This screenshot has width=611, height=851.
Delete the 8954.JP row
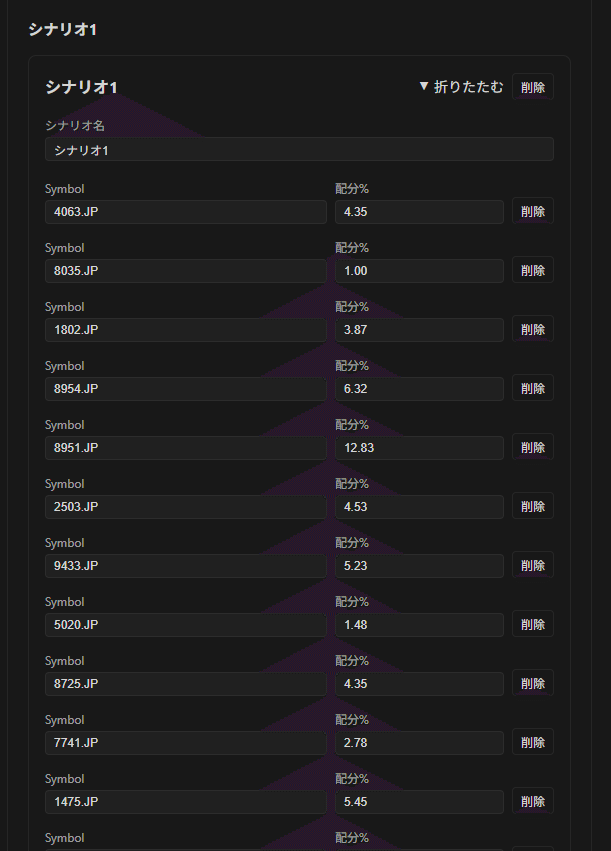coord(533,388)
